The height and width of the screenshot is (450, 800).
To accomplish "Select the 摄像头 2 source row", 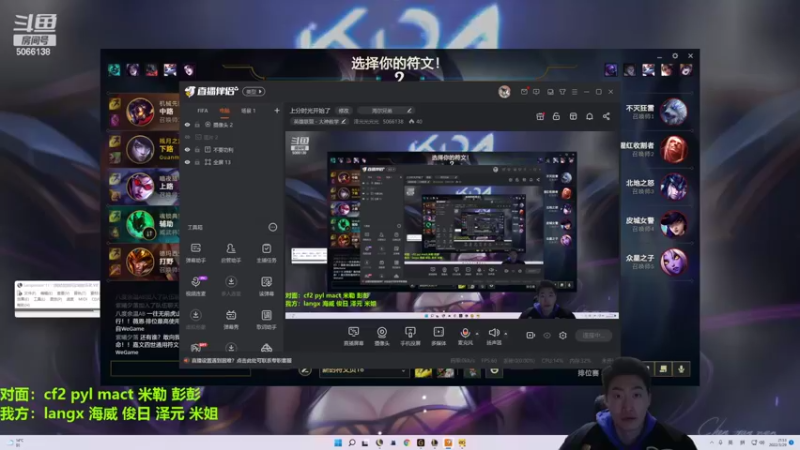I will click(x=231, y=124).
